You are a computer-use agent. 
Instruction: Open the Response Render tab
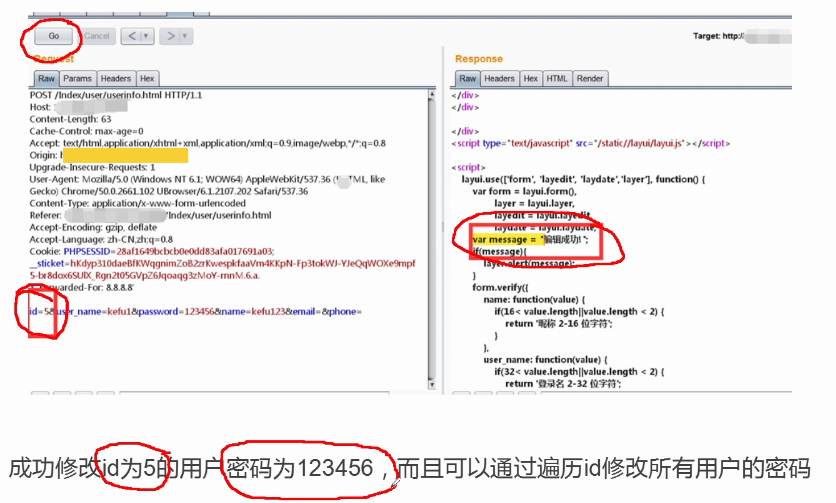point(590,78)
